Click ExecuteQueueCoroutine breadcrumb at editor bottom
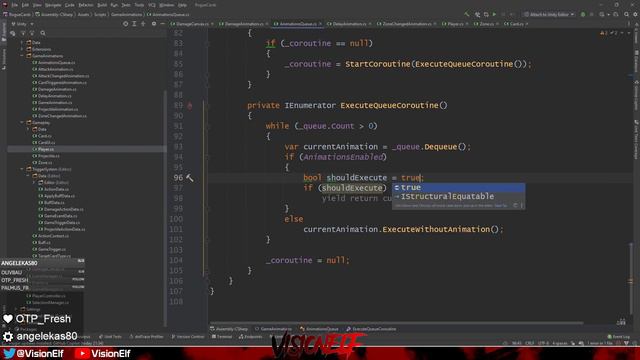This screenshot has height=360, width=640. [371, 329]
